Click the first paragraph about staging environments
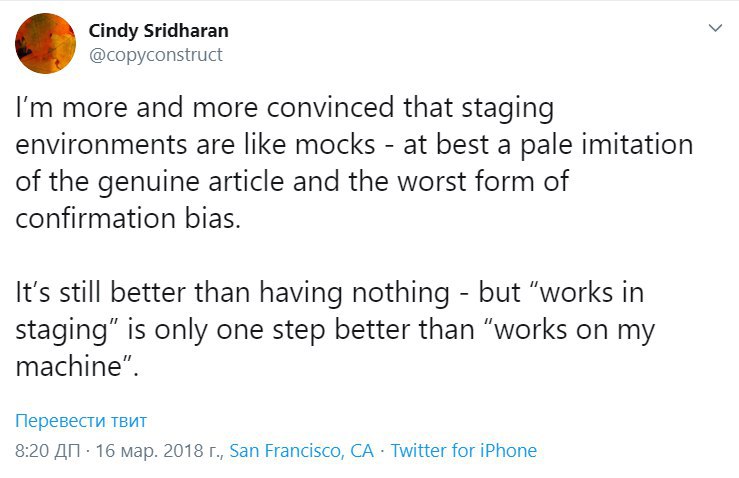 coord(354,163)
